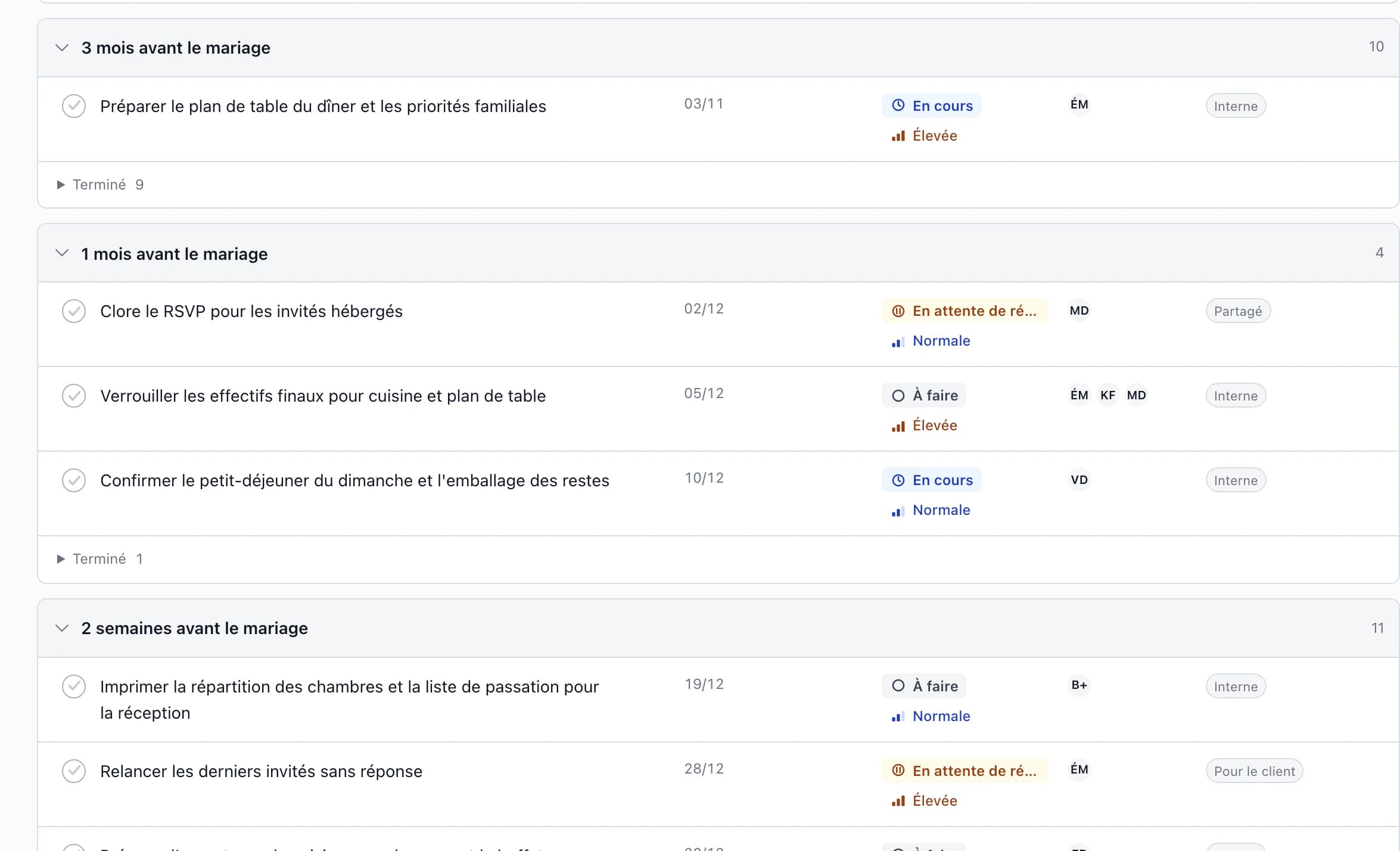Open task 'Relancer les derniers invités sans réponse'
Viewport: 1400px width, 851px height.
point(261,771)
